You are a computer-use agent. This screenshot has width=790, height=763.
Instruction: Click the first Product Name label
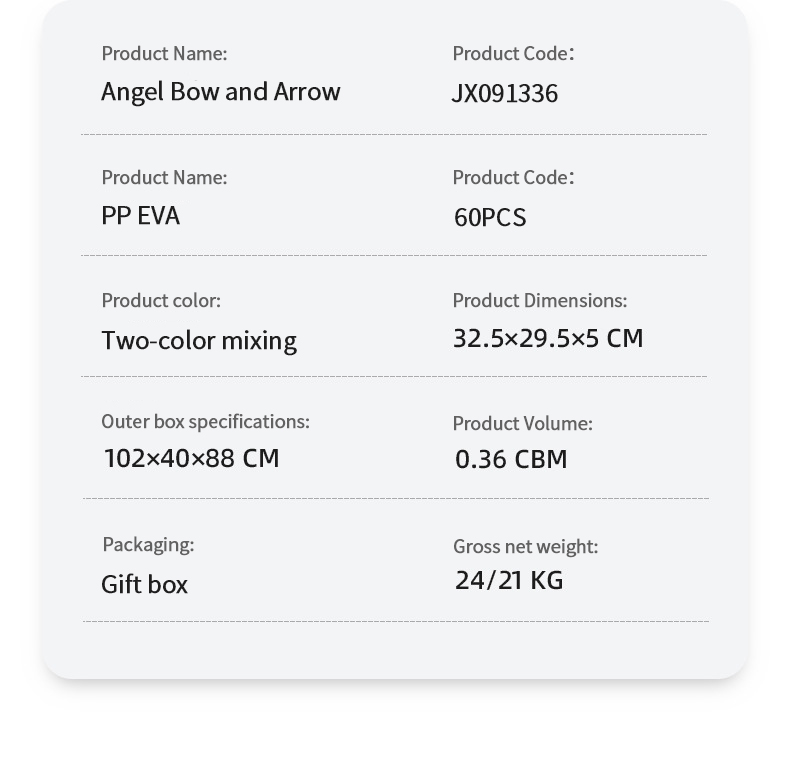point(164,53)
